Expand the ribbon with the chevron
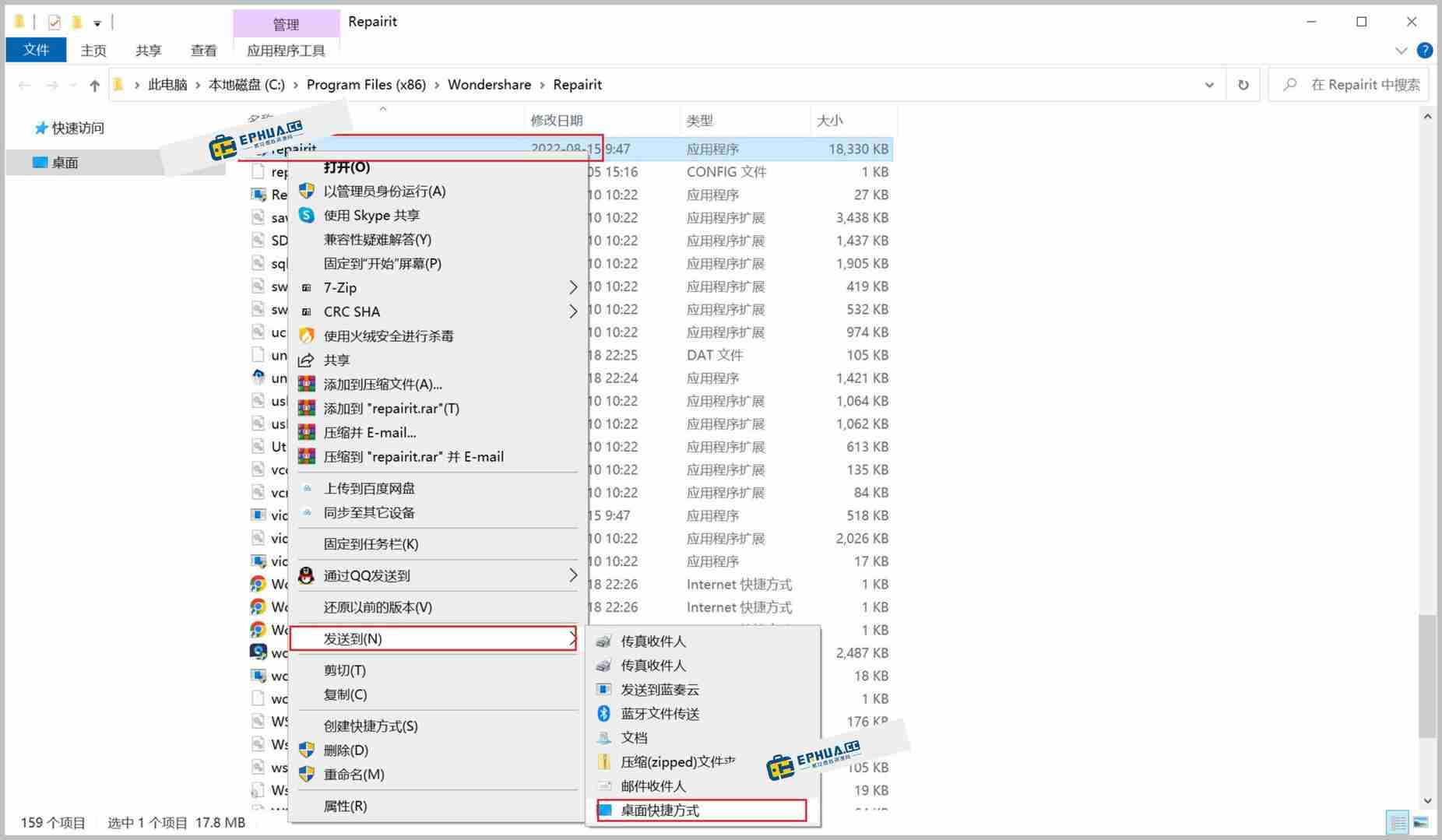Screen dimensions: 1442x840 [x=1402, y=51]
